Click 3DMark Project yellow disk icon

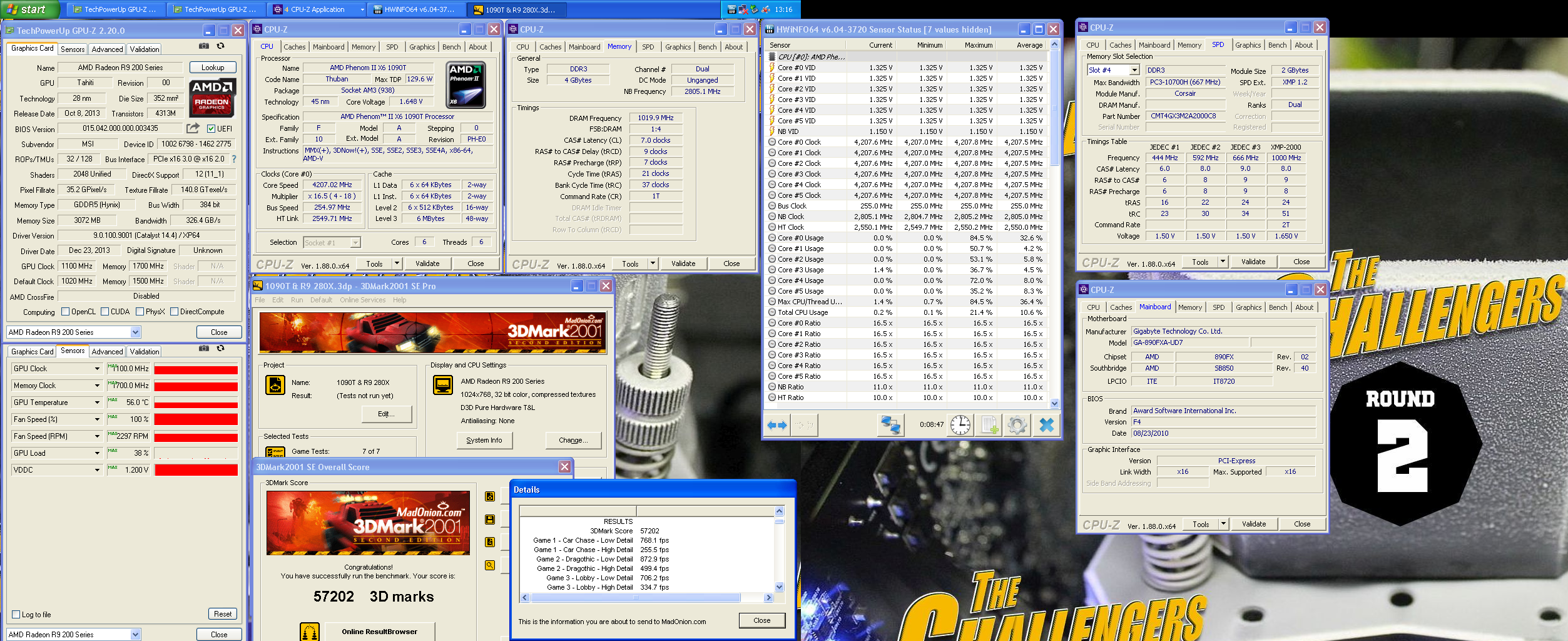tap(275, 384)
